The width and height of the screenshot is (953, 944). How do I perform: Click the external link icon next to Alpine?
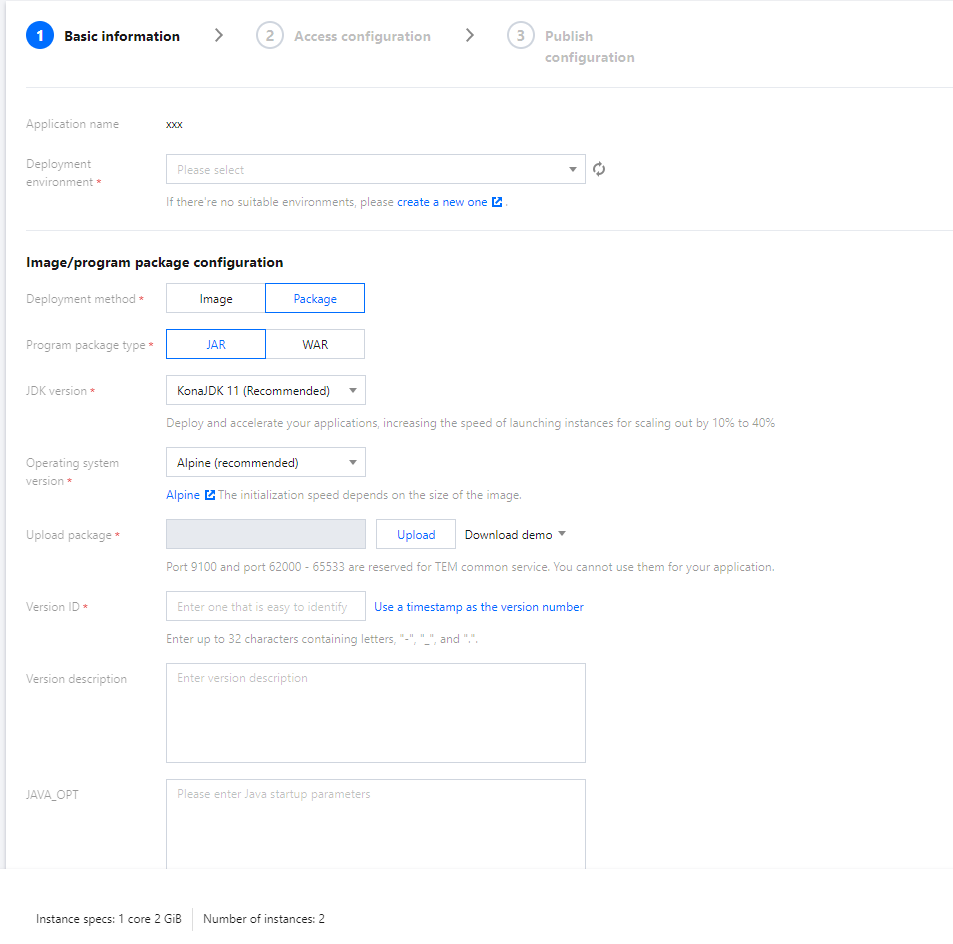click(210, 495)
